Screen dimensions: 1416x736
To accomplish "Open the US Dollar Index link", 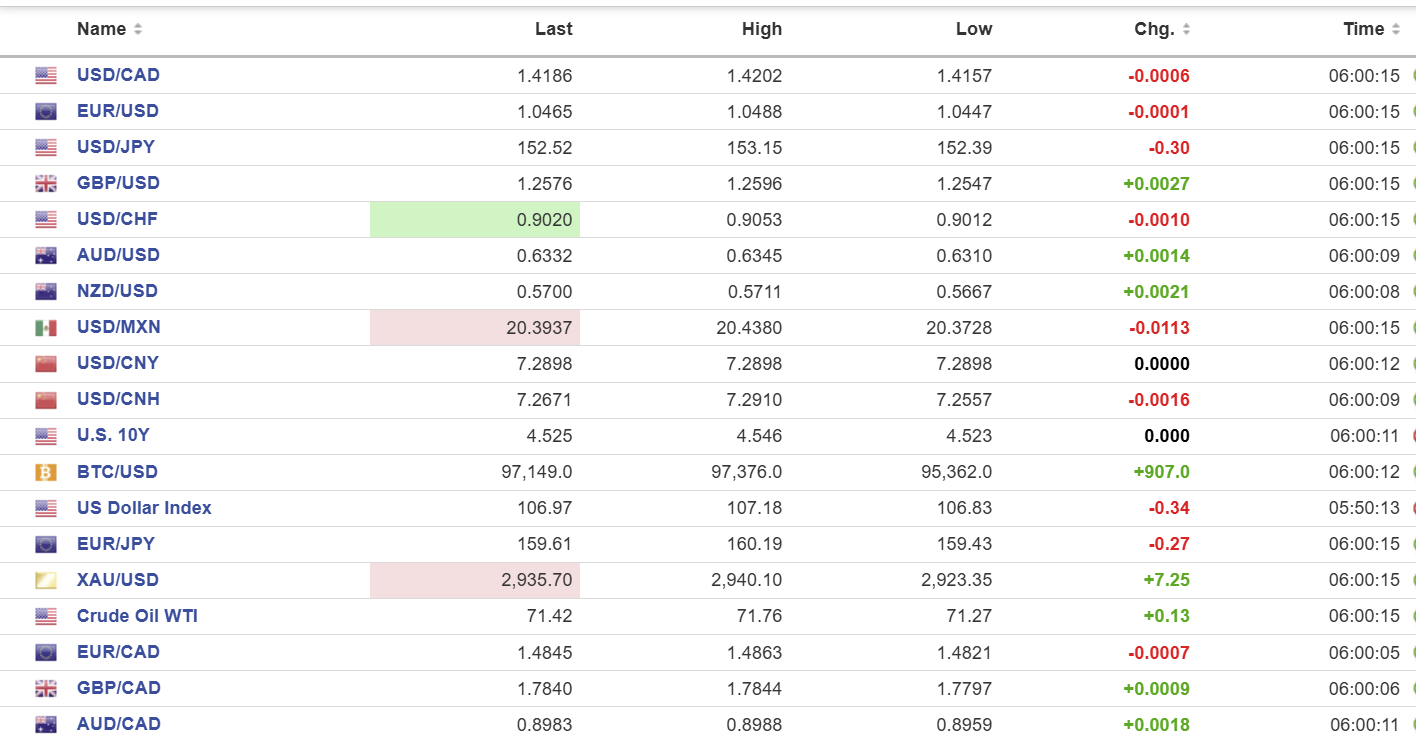I will point(144,508).
